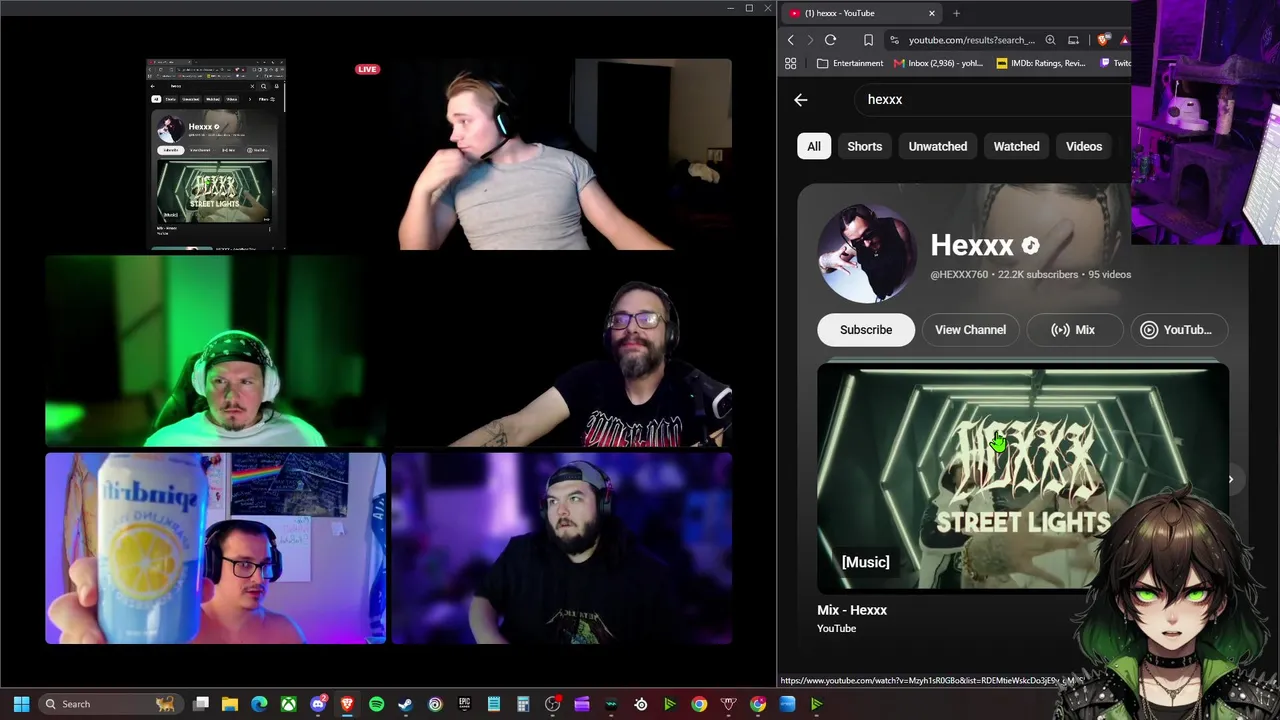This screenshot has width=1280, height=720.
Task: Open the Street Lights mix thumbnail
Action: [1023, 478]
